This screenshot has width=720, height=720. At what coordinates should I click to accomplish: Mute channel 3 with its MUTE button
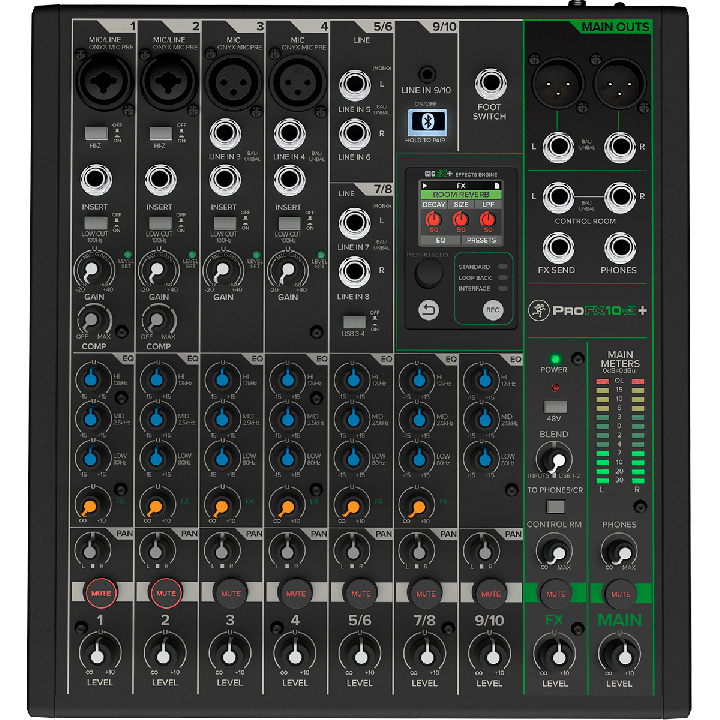coord(231,593)
